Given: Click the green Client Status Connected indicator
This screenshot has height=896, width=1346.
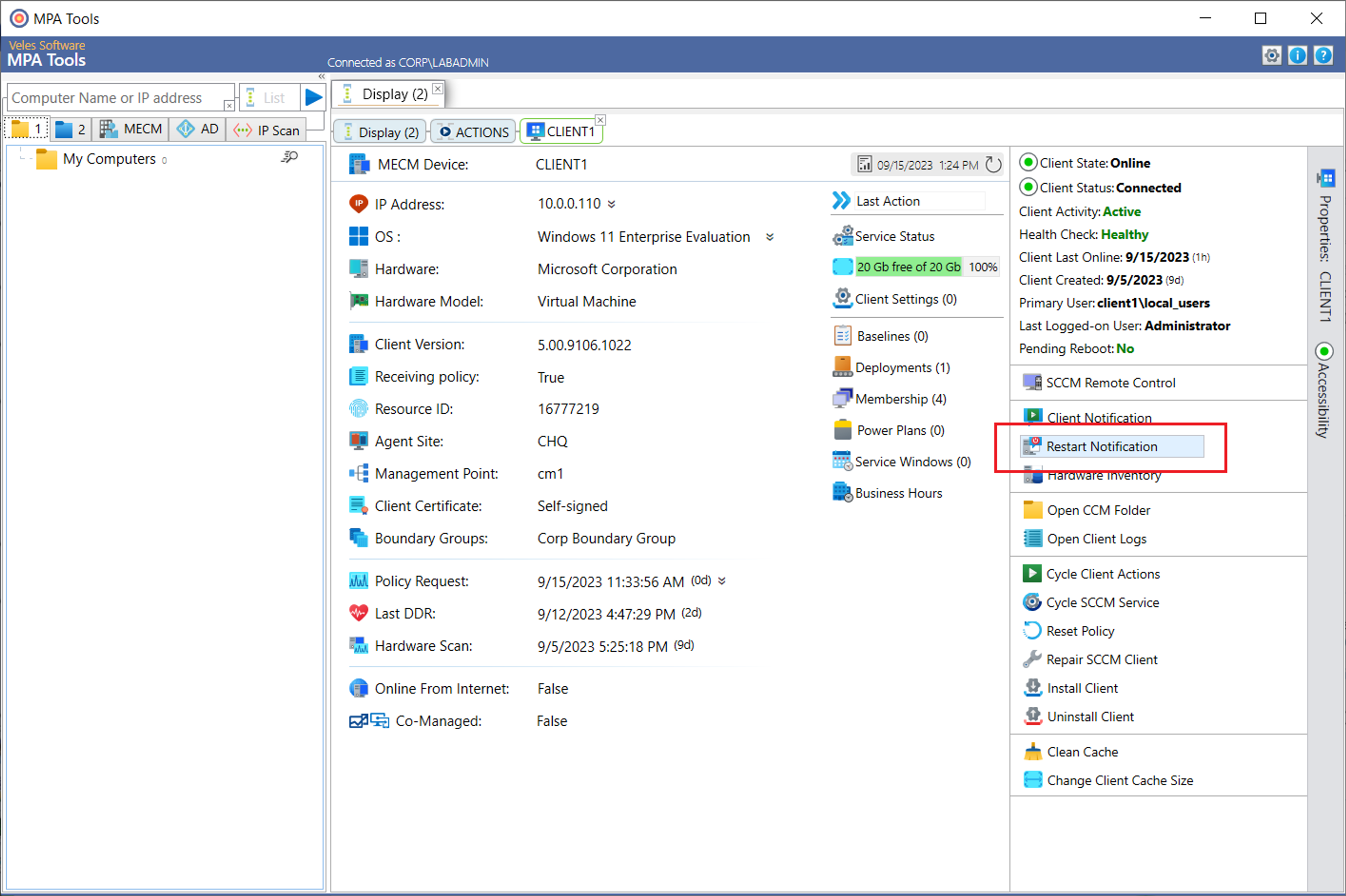Looking at the screenshot, I should [1028, 187].
